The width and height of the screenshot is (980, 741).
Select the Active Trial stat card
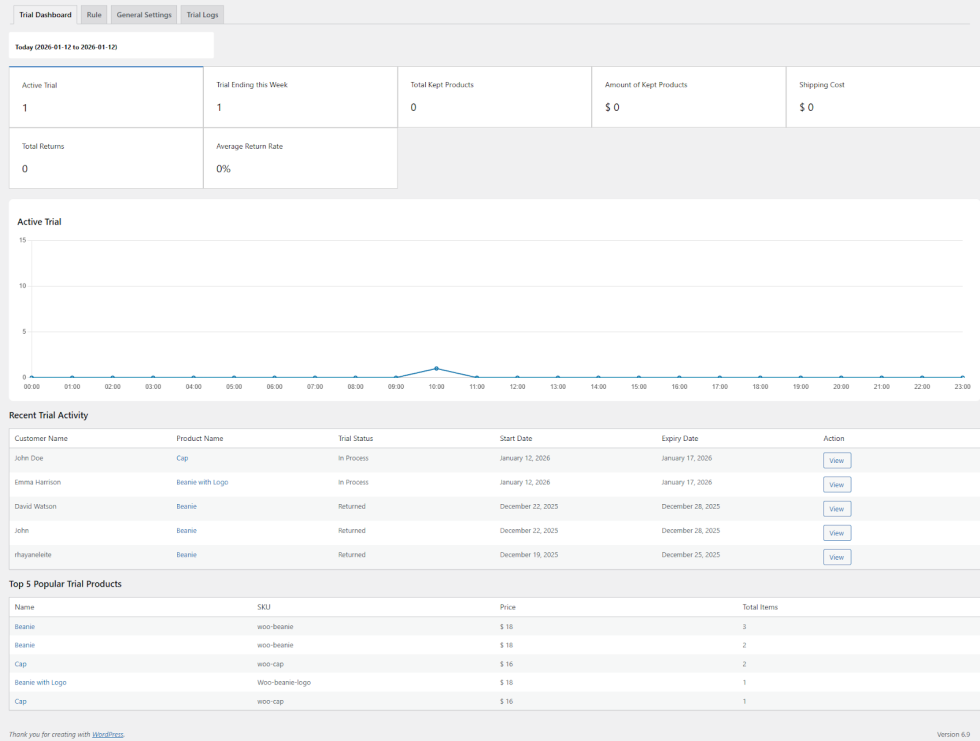[106, 97]
